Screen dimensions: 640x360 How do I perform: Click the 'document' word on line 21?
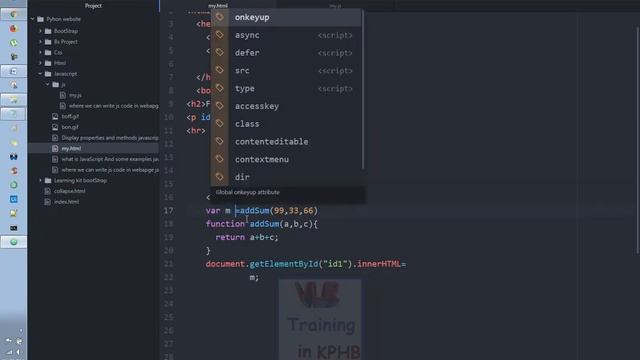pyautogui.click(x=225, y=264)
